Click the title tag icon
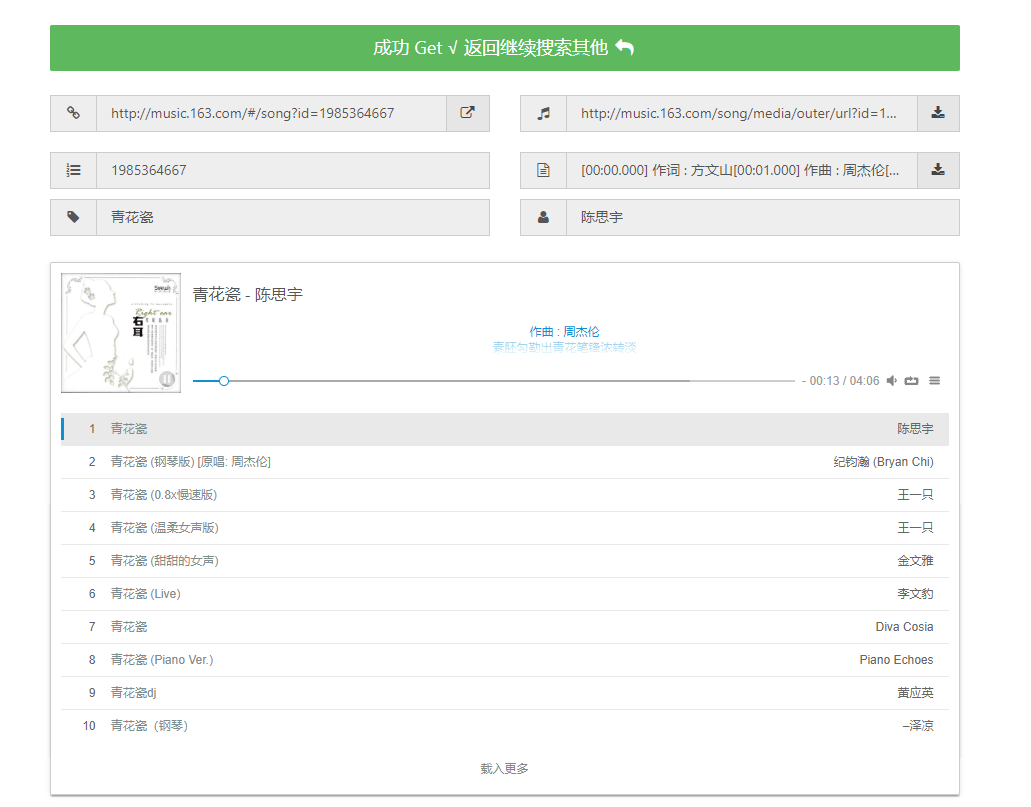Screen dimensions: 1031x807 coord(73,217)
